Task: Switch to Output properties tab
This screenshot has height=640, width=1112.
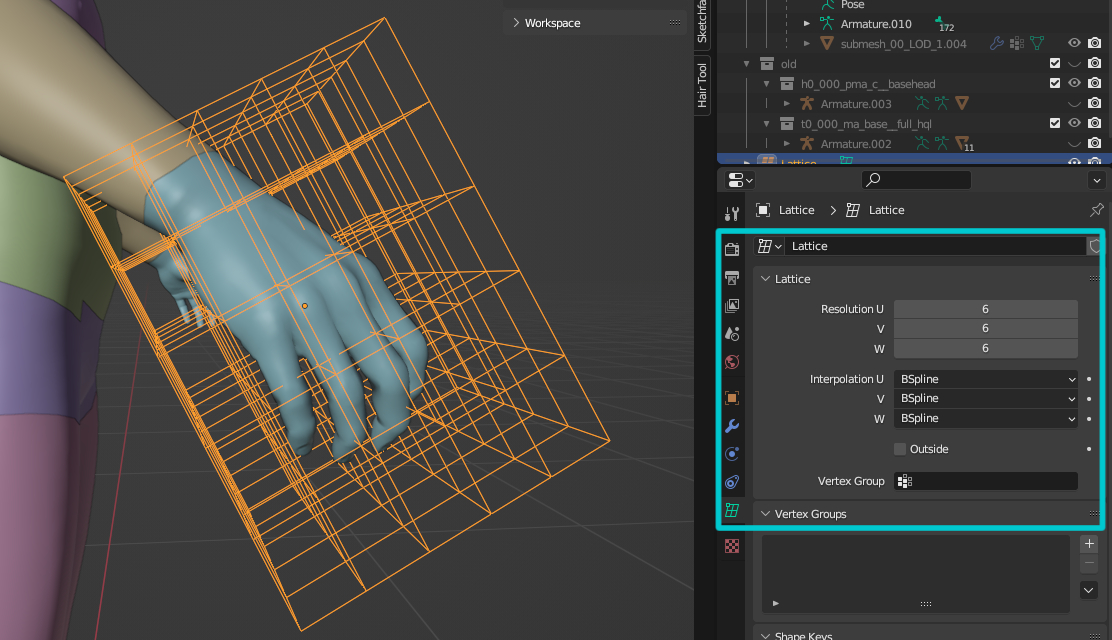Action: [x=732, y=277]
